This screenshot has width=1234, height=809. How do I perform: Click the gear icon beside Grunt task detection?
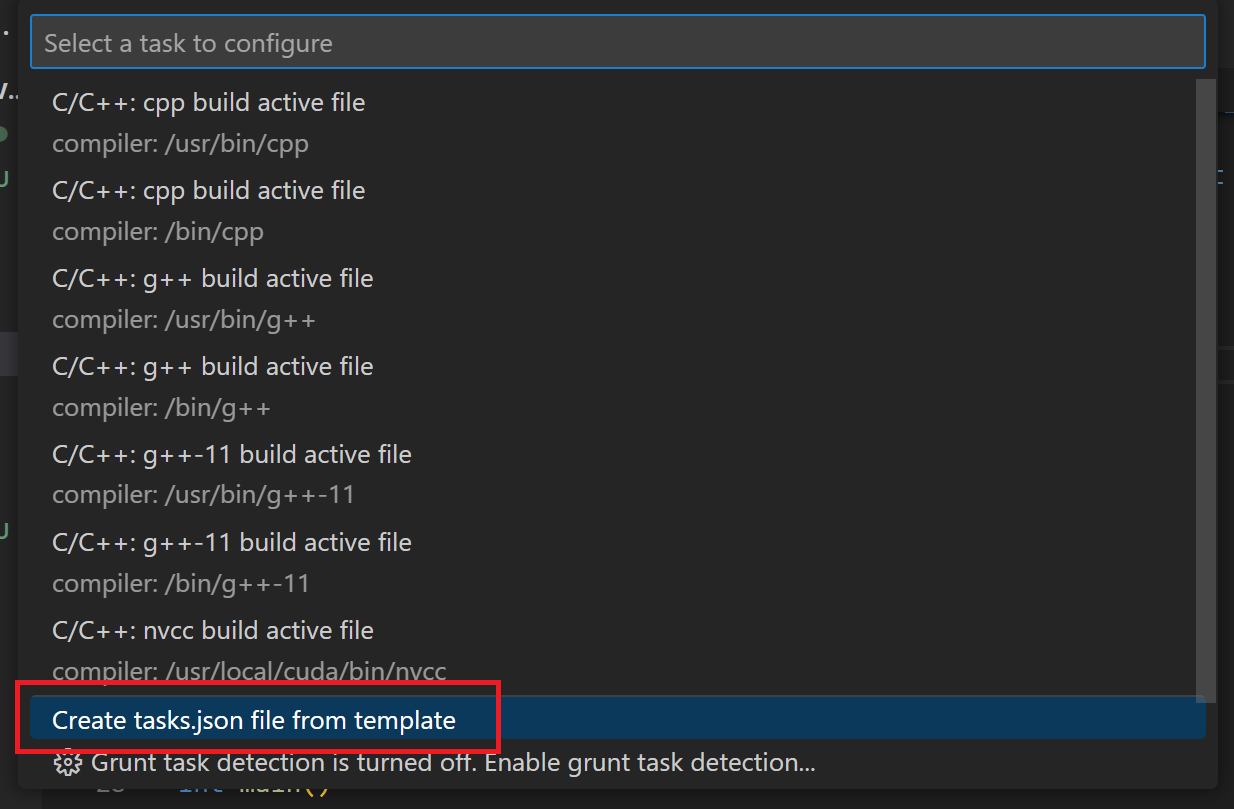click(x=67, y=763)
